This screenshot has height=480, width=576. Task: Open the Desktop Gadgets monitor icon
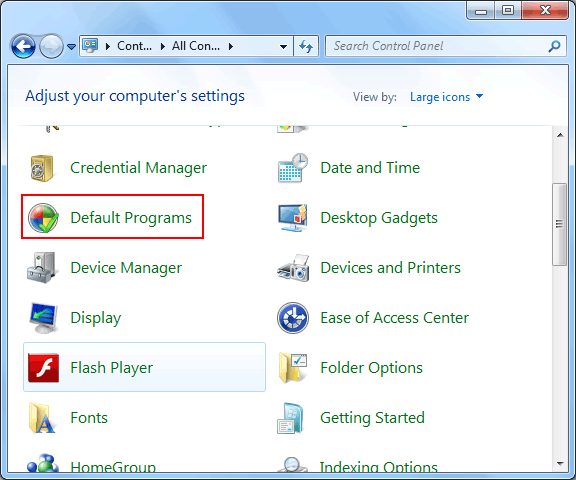(293, 218)
